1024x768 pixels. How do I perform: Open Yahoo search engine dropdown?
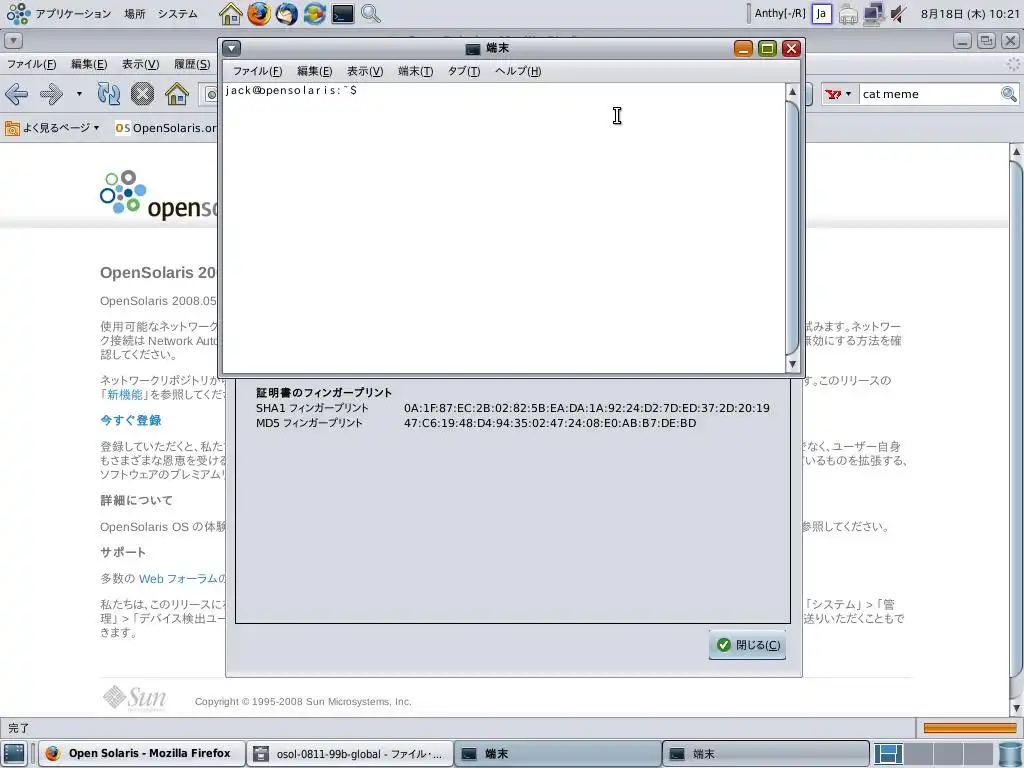click(x=838, y=94)
